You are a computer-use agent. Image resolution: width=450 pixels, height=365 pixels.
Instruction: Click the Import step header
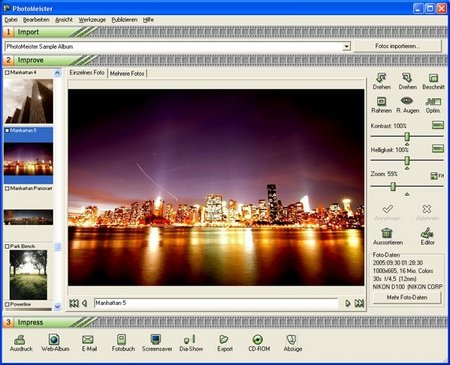28,32
